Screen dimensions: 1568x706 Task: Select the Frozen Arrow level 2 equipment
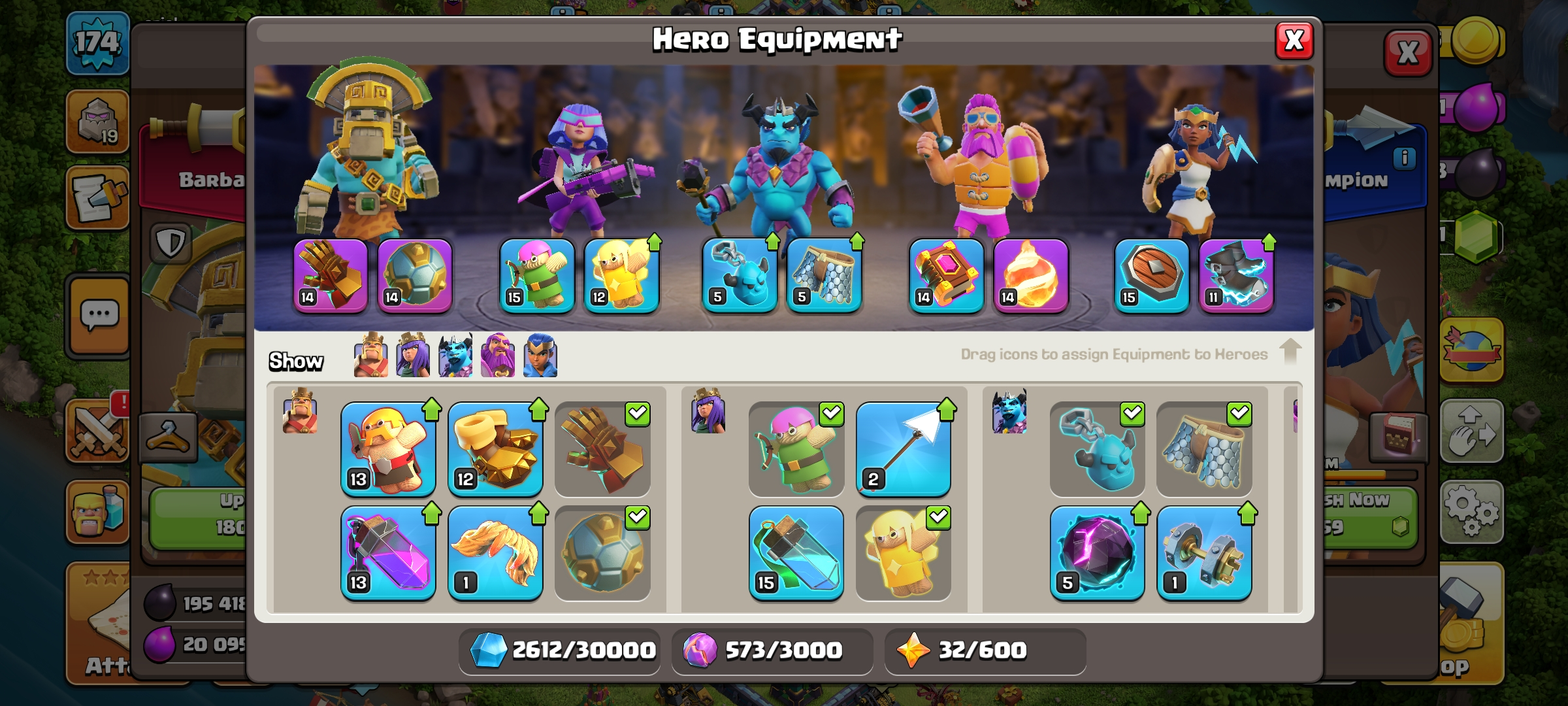(904, 449)
